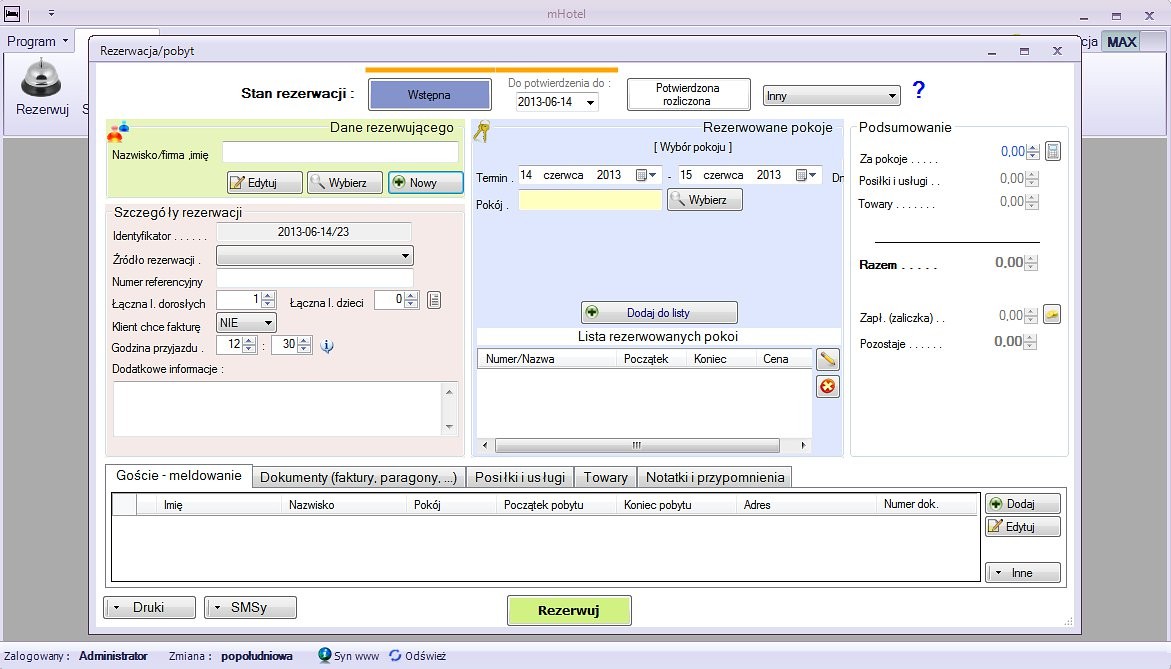Adjust the arrival minutes stepper showing 30
1171x669 pixels.
304,345
